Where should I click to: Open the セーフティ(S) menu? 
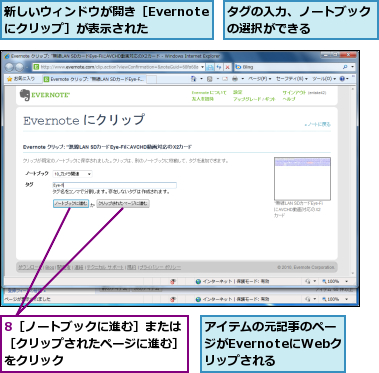coord(292,79)
